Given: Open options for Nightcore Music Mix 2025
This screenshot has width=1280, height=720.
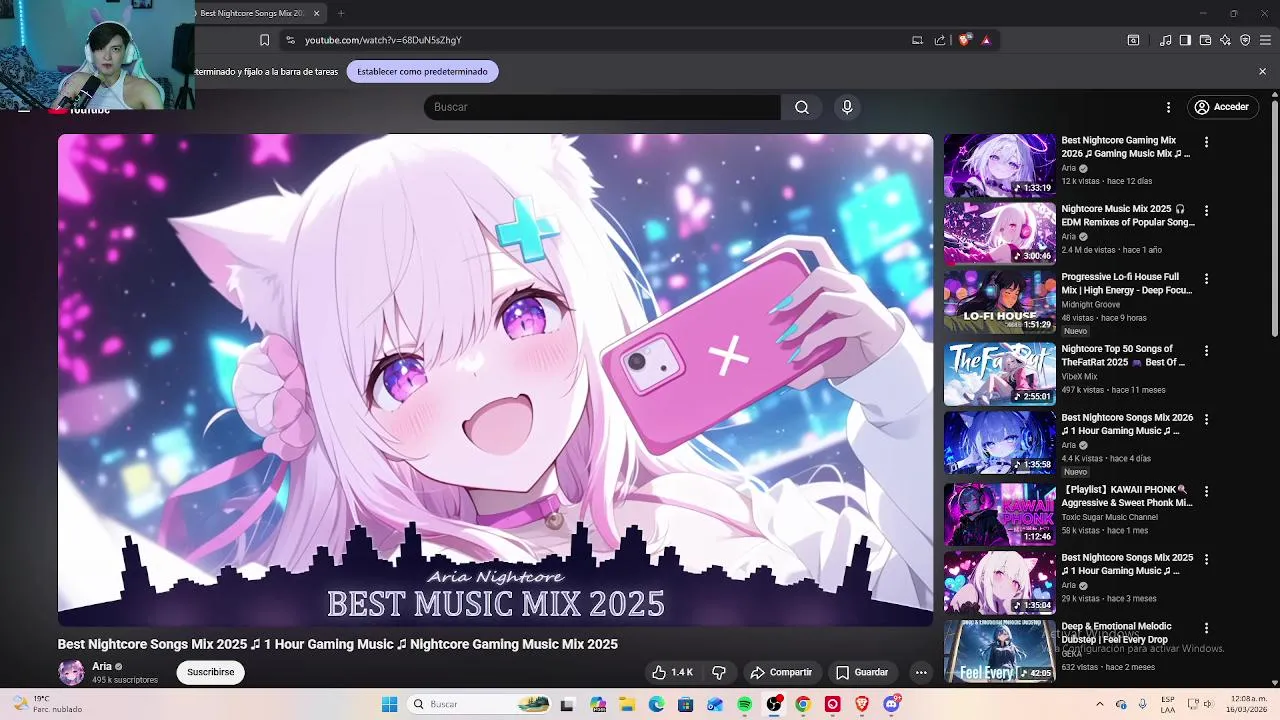Looking at the screenshot, I should tap(1206, 211).
